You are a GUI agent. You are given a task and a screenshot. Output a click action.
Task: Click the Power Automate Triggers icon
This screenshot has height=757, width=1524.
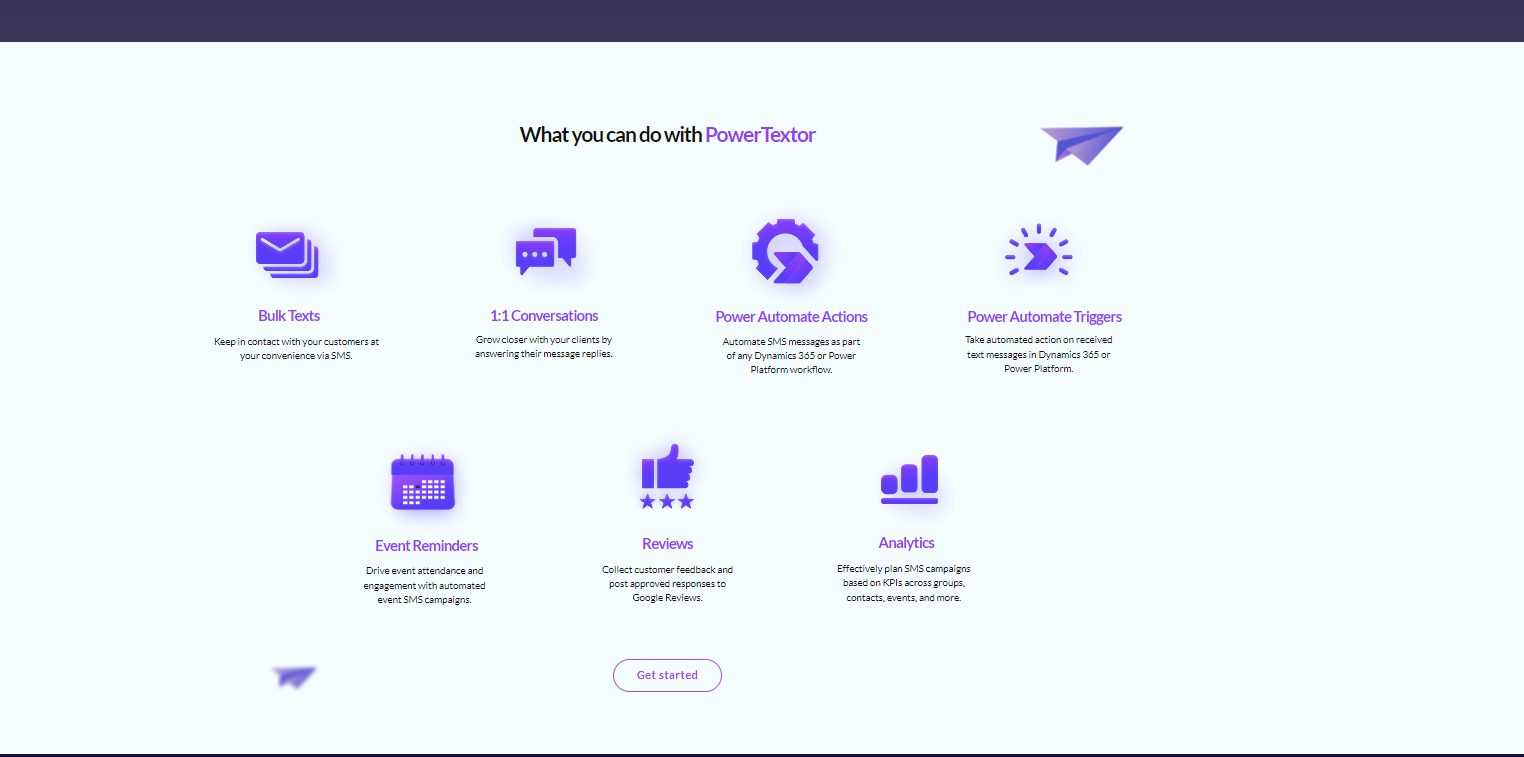click(1038, 250)
